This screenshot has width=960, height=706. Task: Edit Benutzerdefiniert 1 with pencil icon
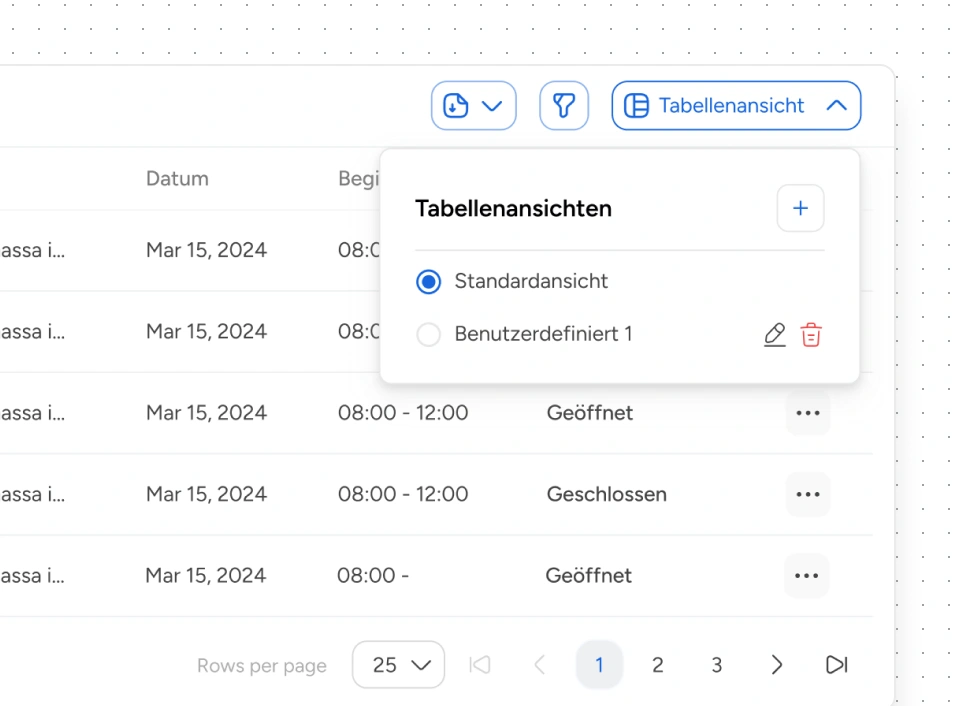tap(775, 335)
